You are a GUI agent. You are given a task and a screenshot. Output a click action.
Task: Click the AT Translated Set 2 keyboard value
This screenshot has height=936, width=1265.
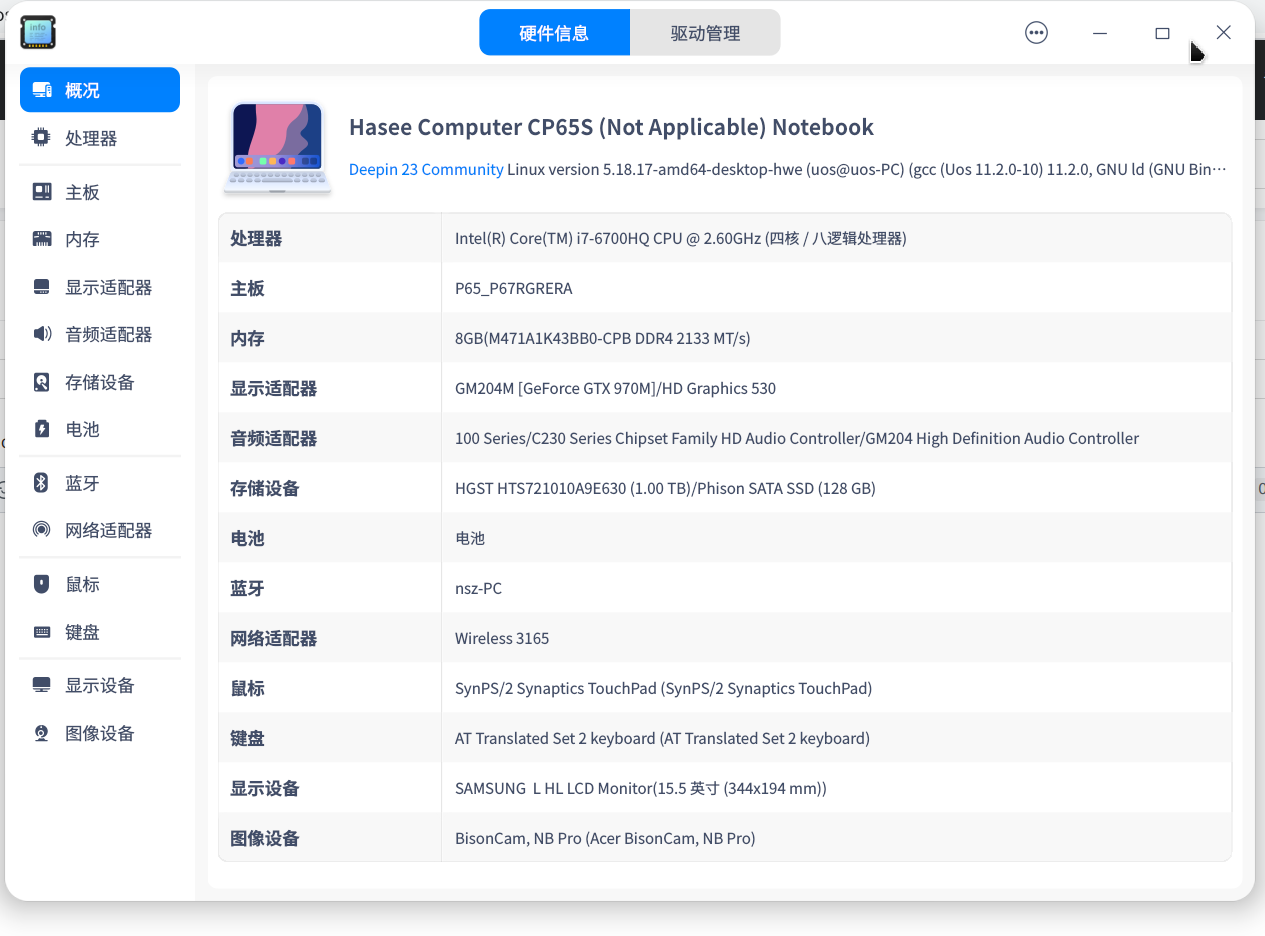click(662, 738)
